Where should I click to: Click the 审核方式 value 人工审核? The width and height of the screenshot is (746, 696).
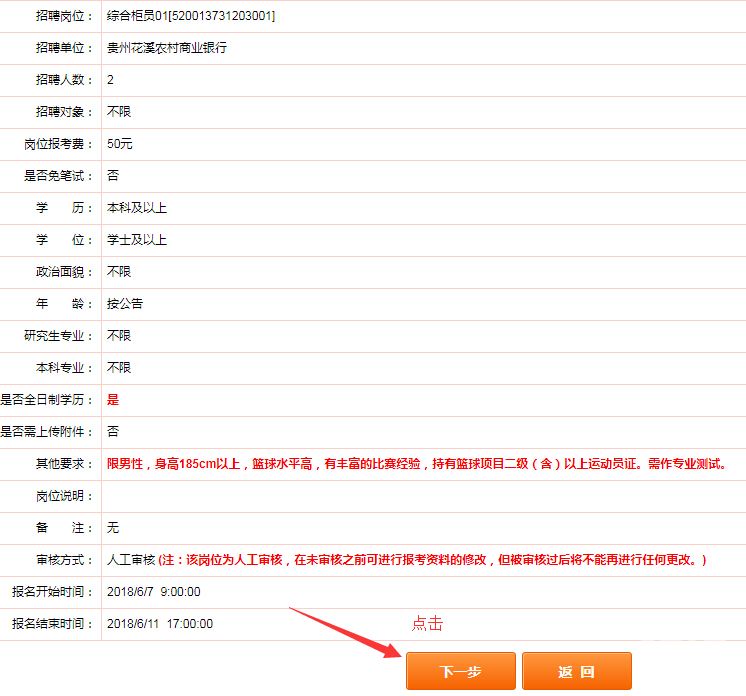tap(131, 559)
